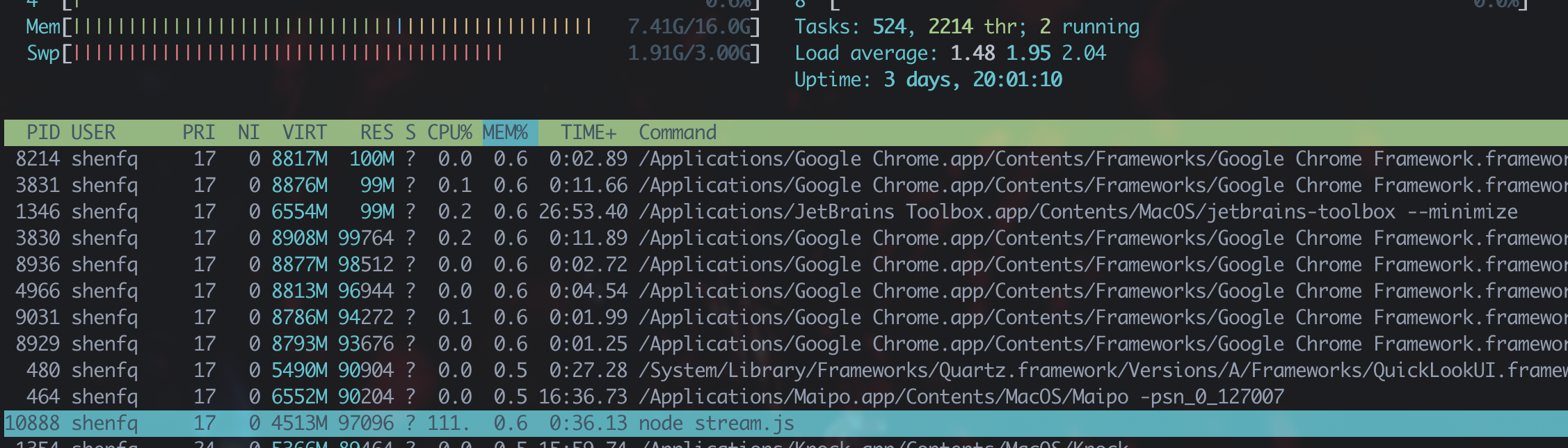Viewport: 1568px width, 448px height.
Task: Click the 0:27.28 time value
Action: (x=589, y=370)
